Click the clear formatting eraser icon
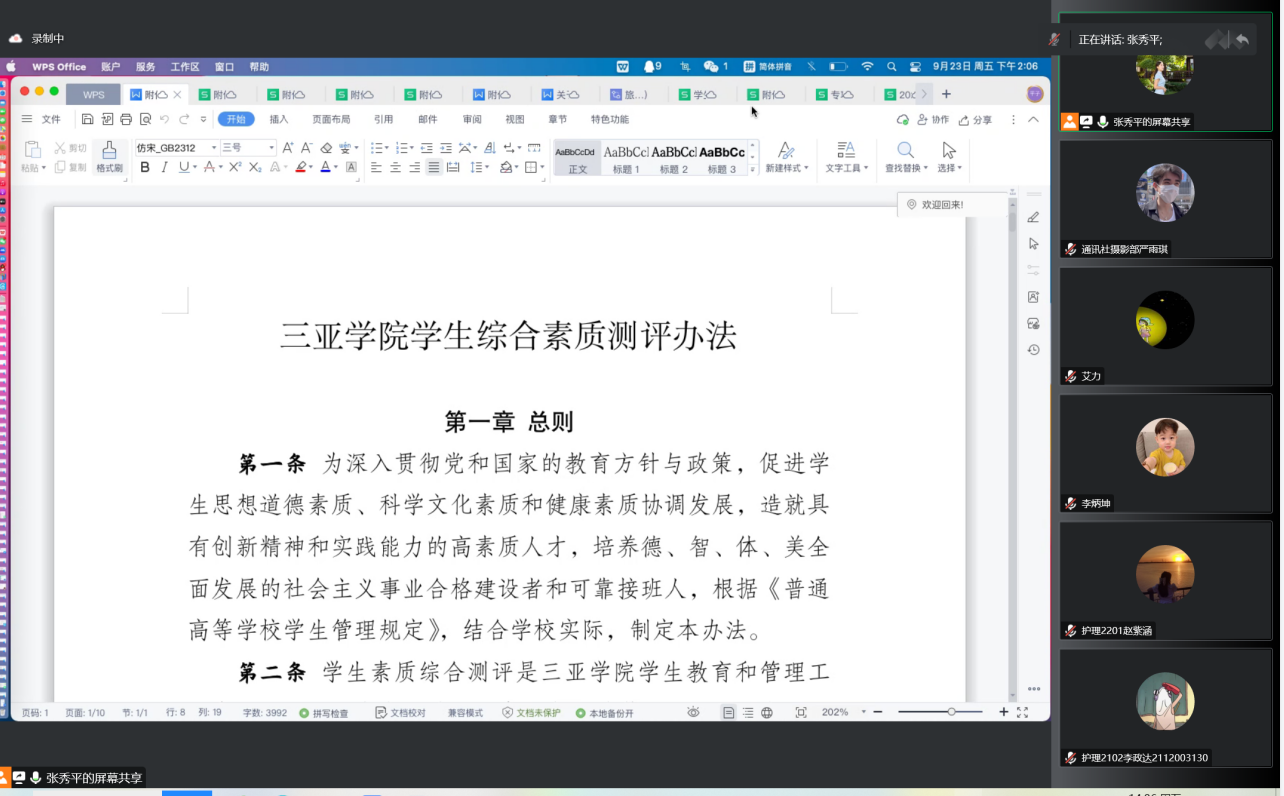Viewport: 1284px width, 796px height. pos(326,148)
